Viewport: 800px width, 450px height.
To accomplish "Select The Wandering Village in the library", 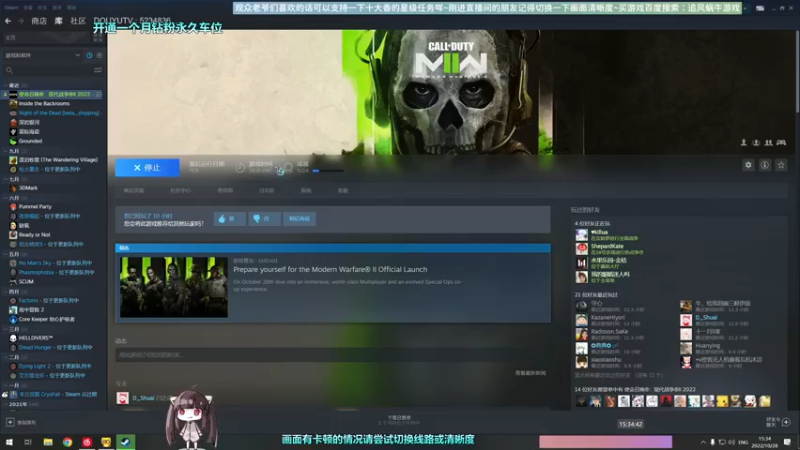I will pos(58,160).
